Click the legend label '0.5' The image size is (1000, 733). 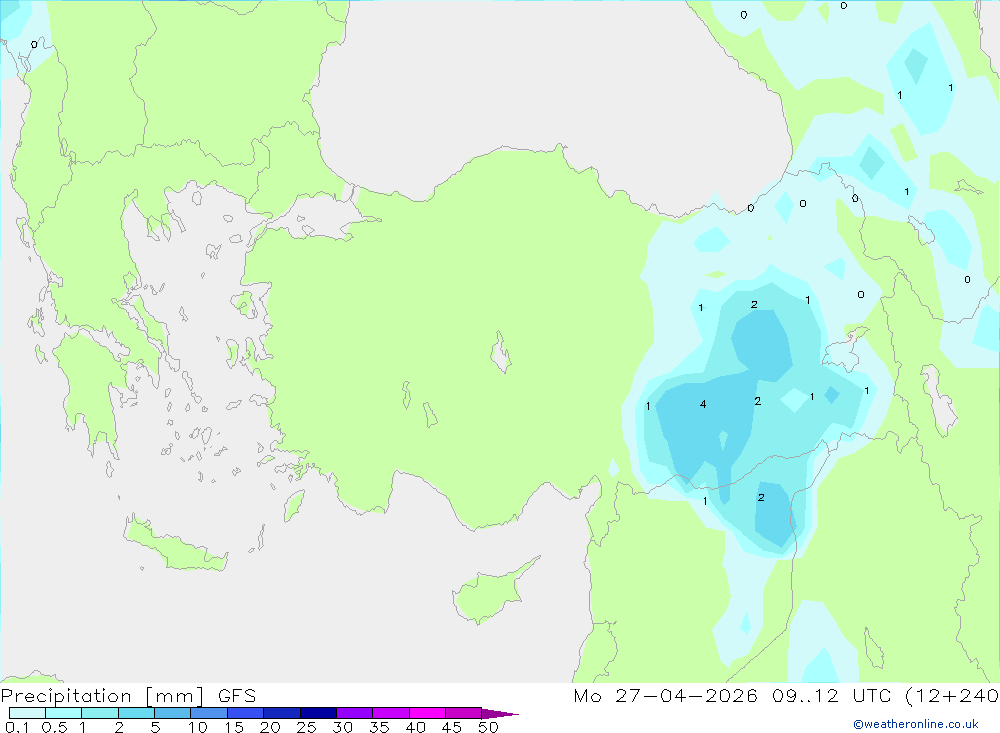54,727
